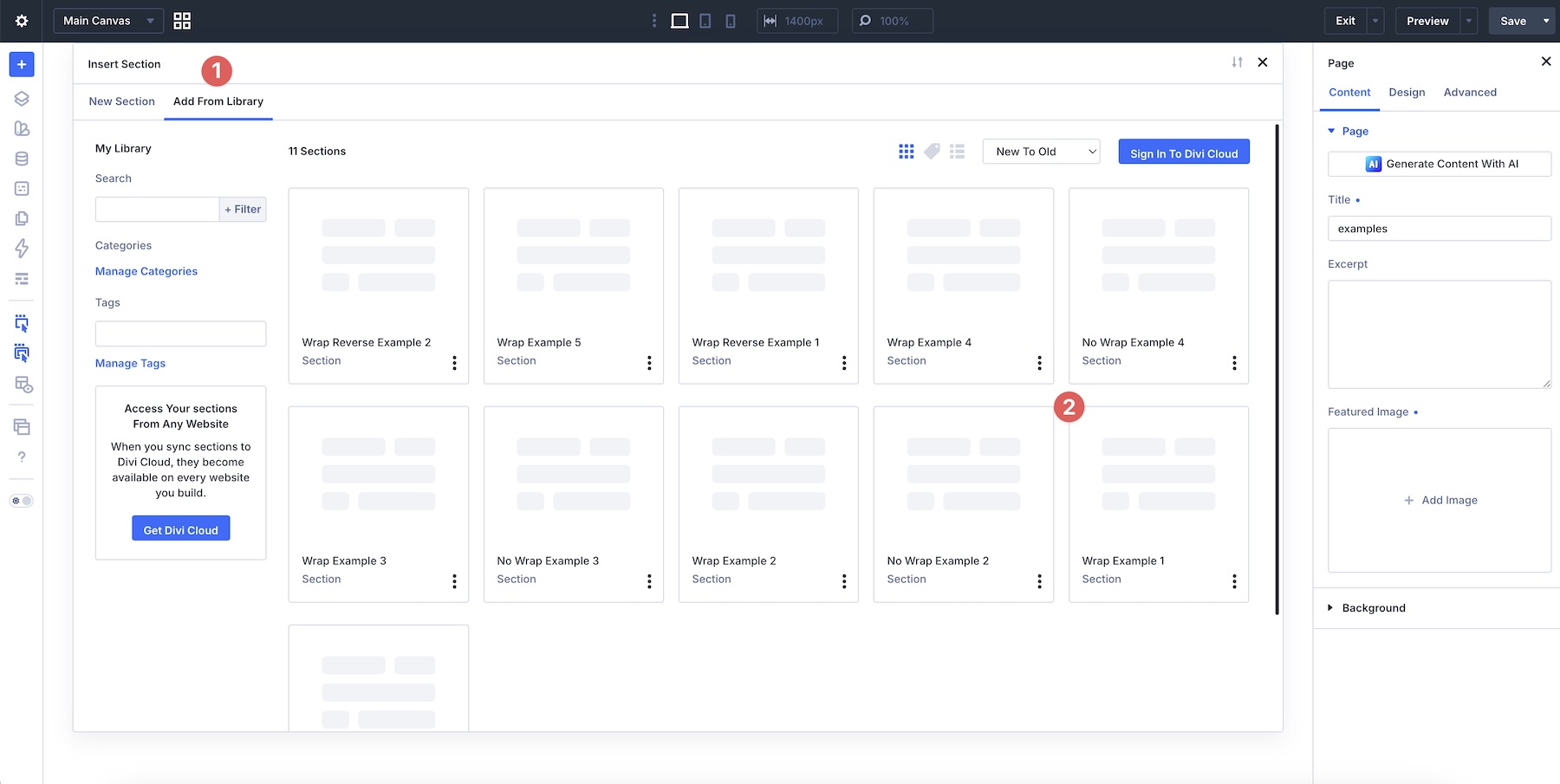Open the Advanced tab in Page panel

coord(1470,92)
